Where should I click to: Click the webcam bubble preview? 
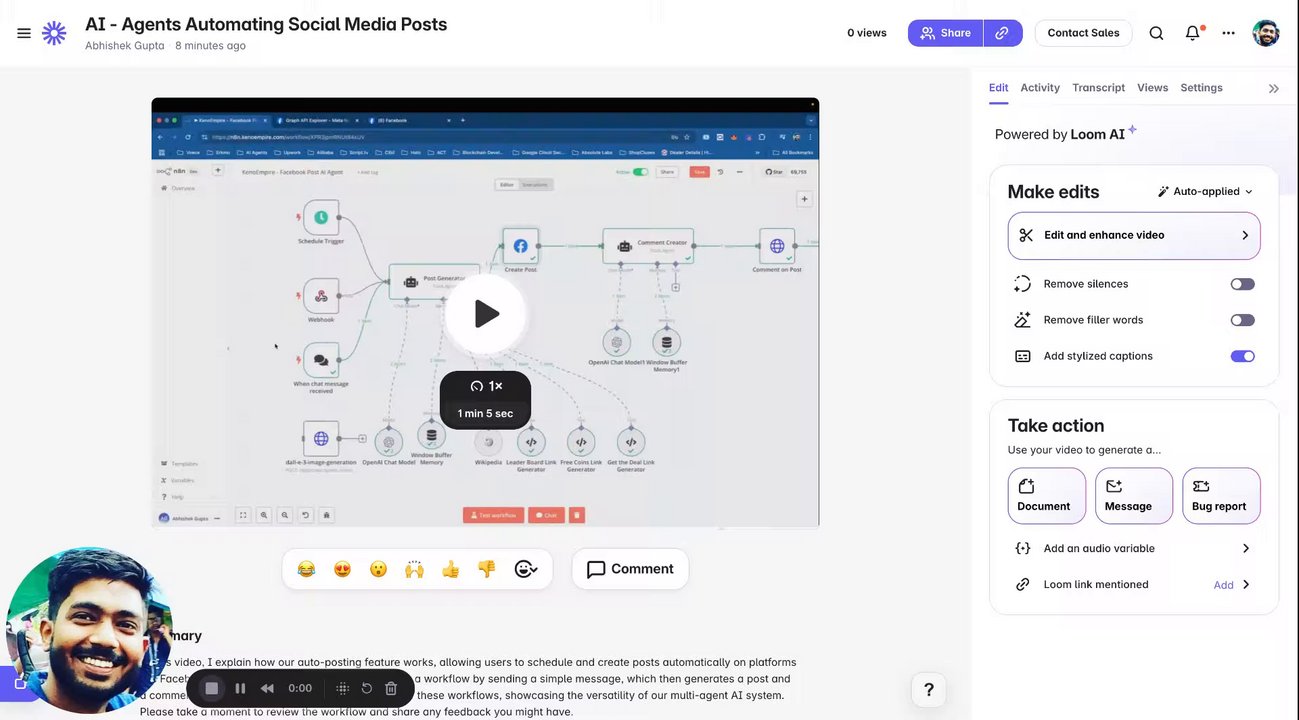(x=88, y=630)
